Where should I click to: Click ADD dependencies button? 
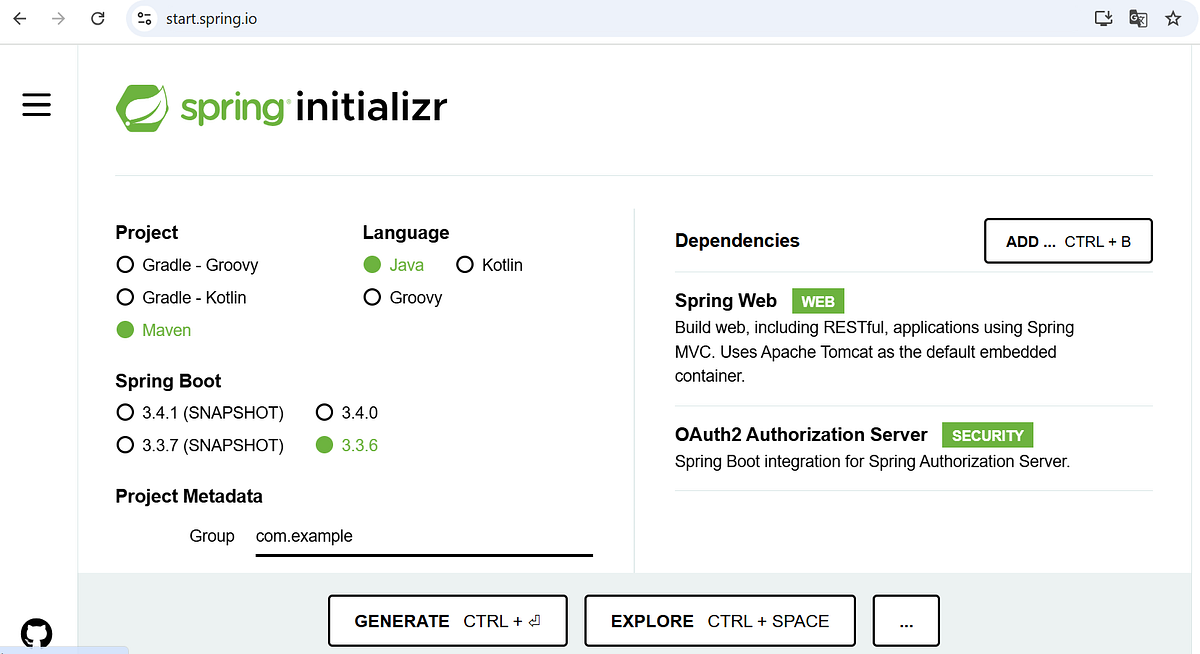point(1068,241)
